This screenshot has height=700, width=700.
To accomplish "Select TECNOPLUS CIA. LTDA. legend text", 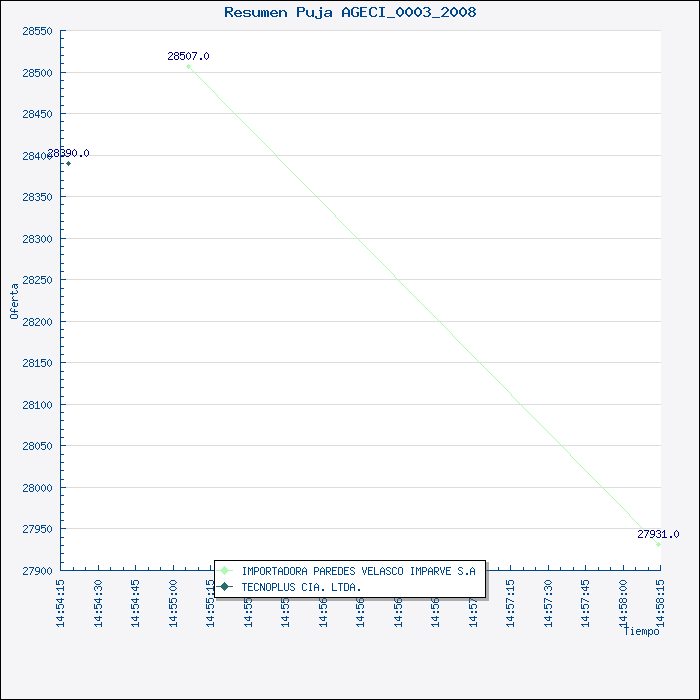I will tap(301, 586).
